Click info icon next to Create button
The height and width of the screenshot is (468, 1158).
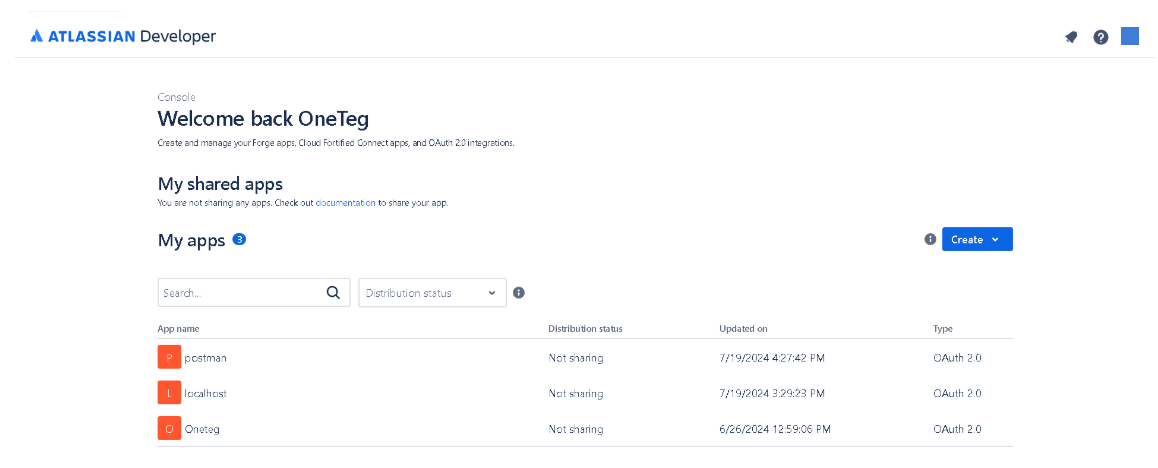click(930, 239)
